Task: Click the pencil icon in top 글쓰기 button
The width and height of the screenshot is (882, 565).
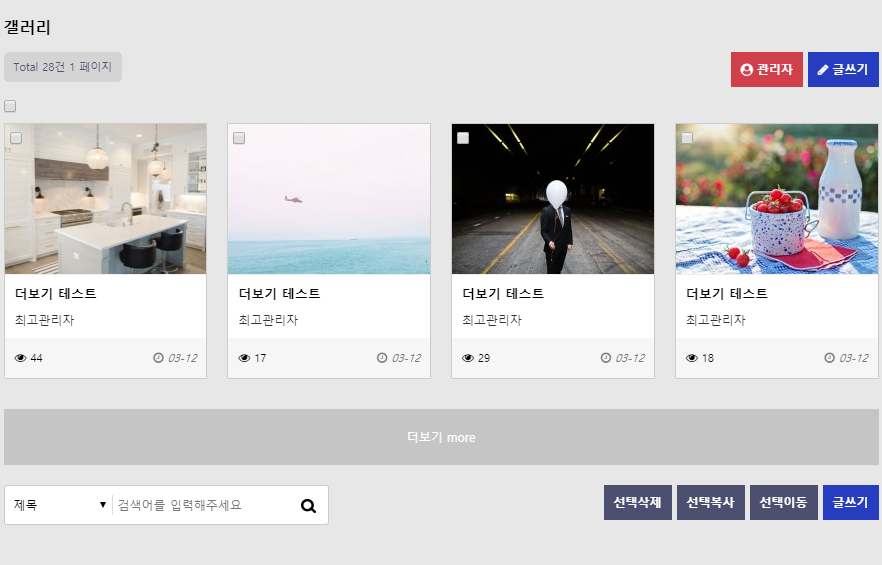Action: coord(823,70)
